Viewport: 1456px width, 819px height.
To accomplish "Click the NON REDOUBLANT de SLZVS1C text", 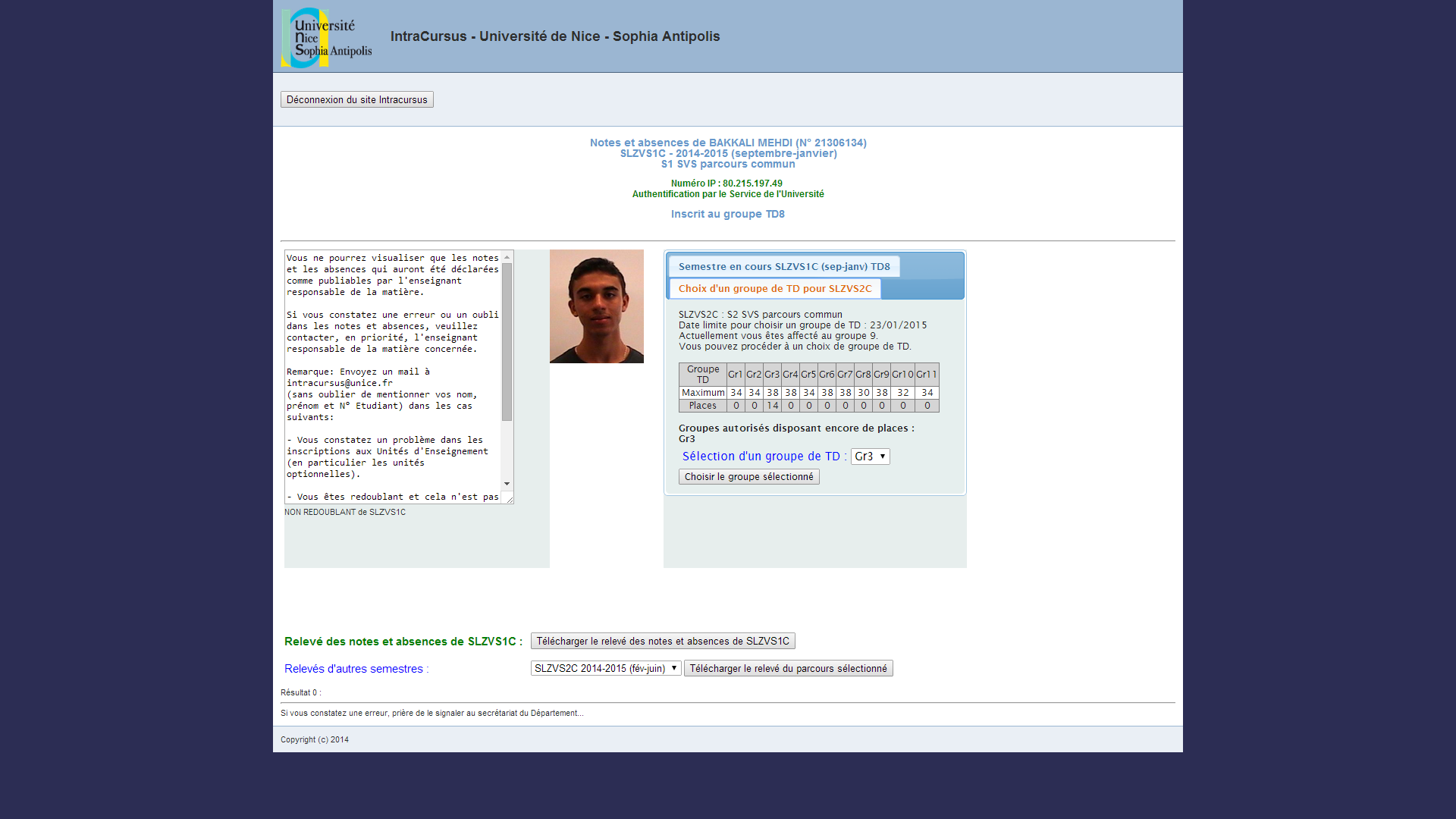I will (x=345, y=512).
